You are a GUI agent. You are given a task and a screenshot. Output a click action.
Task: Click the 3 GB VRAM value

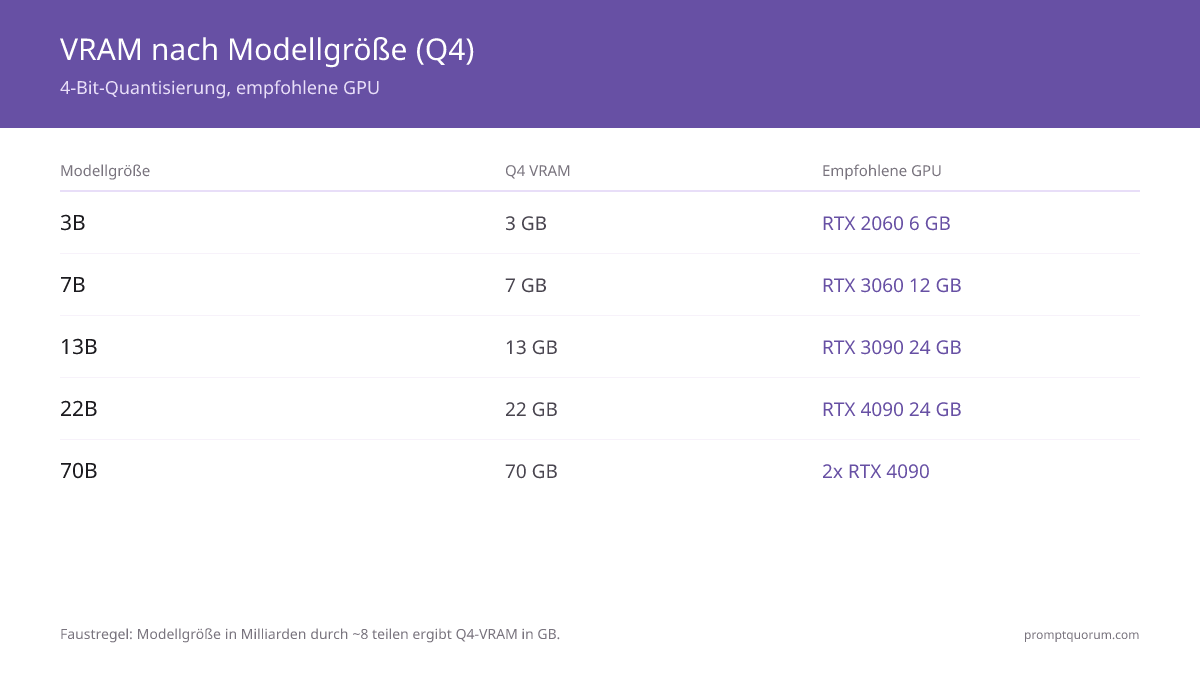(x=526, y=223)
